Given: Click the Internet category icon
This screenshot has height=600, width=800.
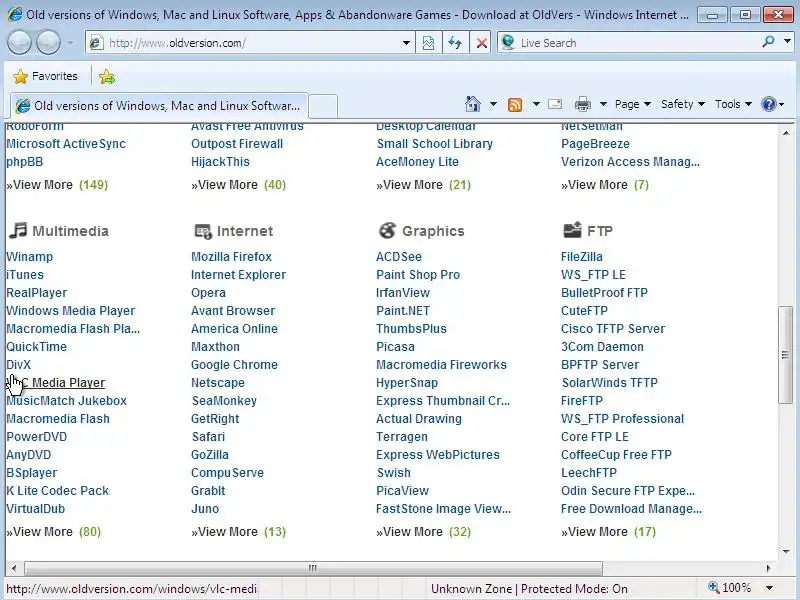Looking at the screenshot, I should 203,231.
